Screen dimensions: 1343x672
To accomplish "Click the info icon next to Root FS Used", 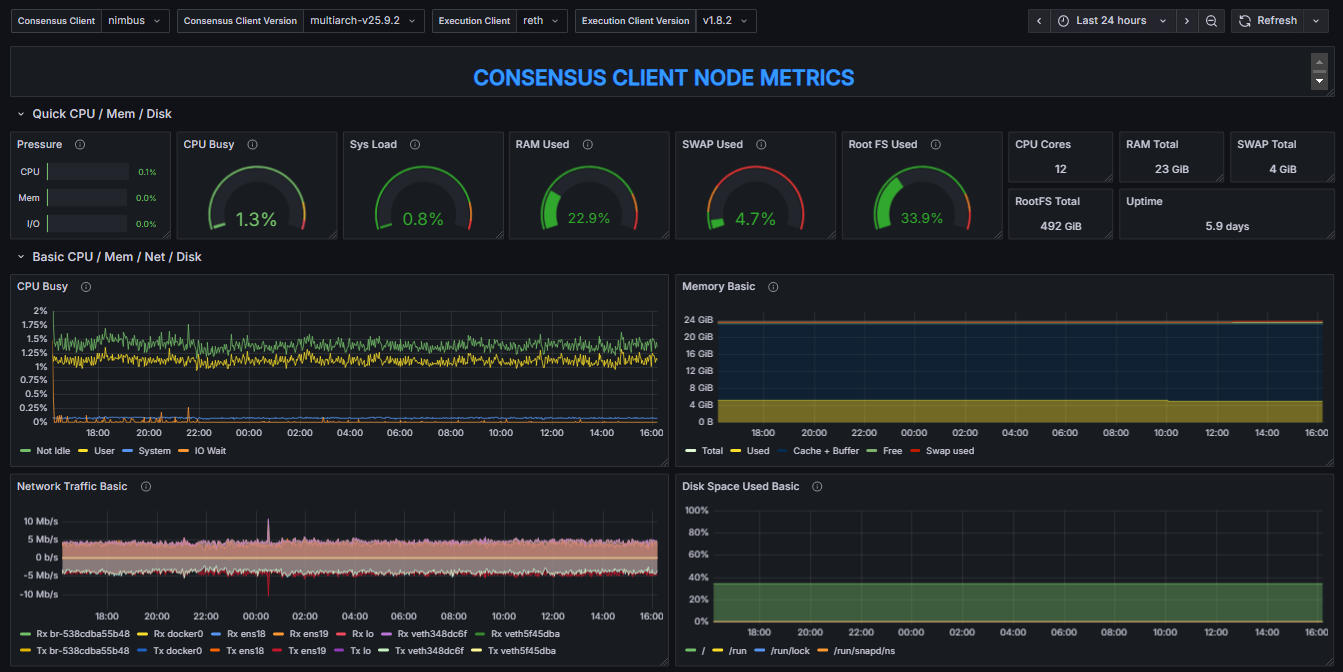I will (x=935, y=145).
